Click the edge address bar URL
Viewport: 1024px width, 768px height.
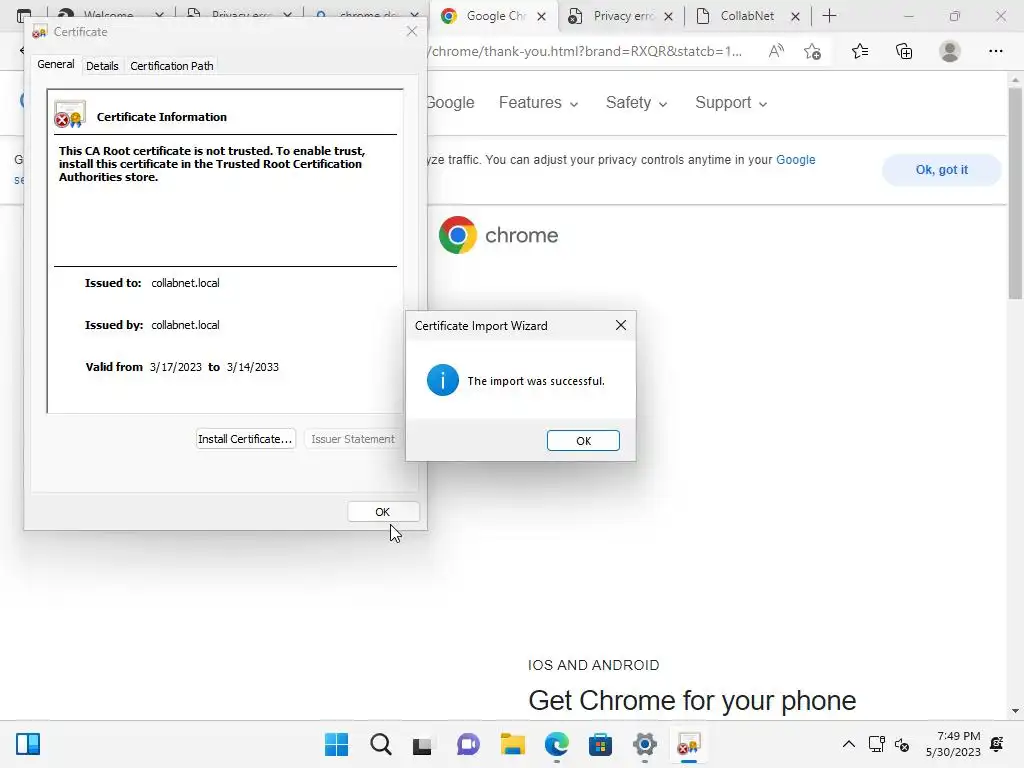click(585, 51)
